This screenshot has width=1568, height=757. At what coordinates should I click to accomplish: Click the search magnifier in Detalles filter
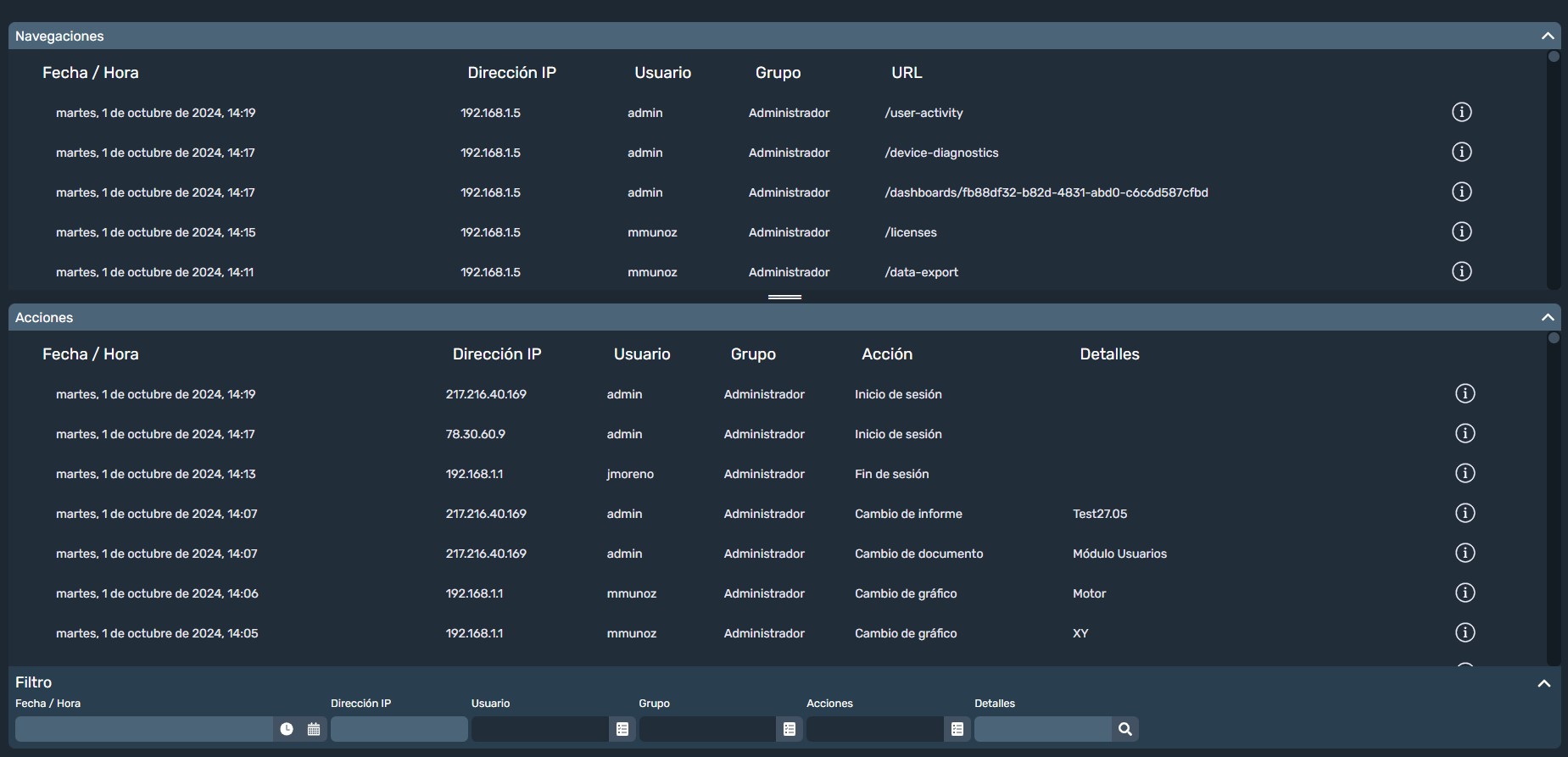click(x=1124, y=729)
